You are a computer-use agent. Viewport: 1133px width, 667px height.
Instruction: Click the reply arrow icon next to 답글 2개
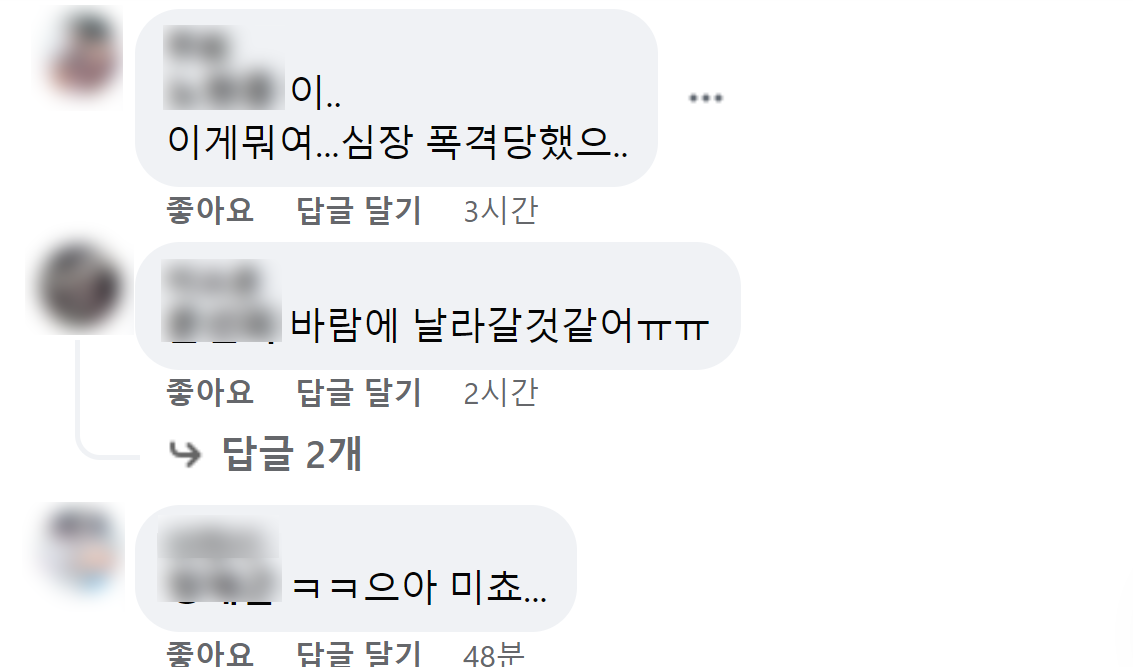click(185, 454)
